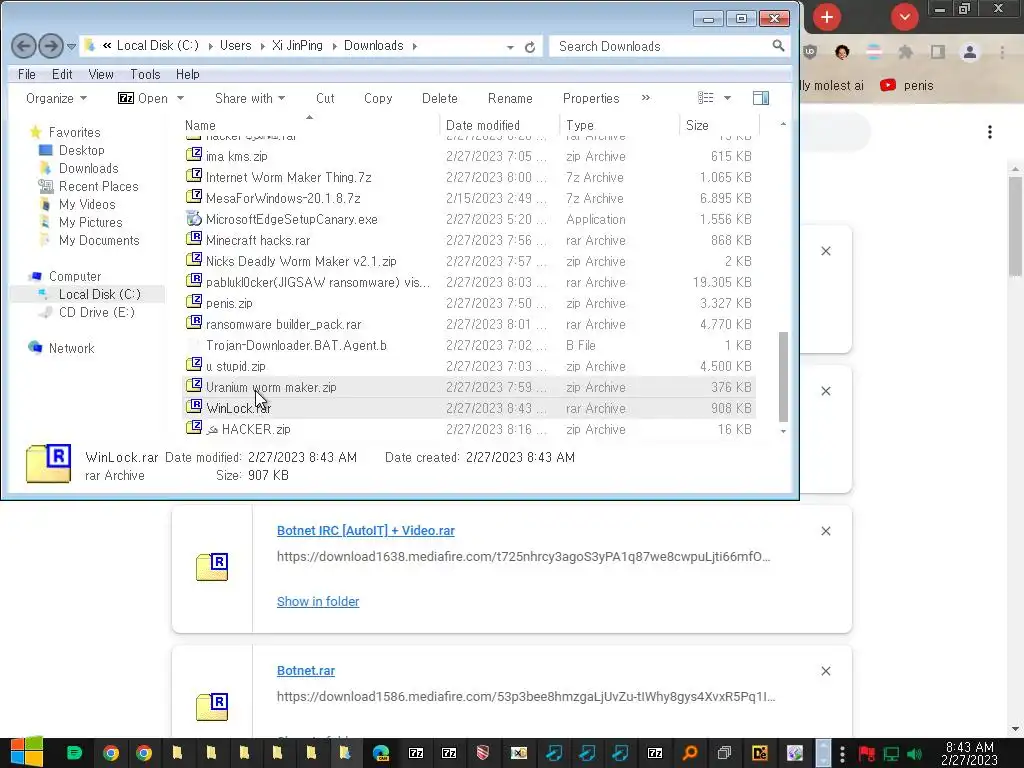Click the penis YouTube bookmark in Chrome
The height and width of the screenshot is (768, 1024).
pyautogui.click(x=907, y=86)
